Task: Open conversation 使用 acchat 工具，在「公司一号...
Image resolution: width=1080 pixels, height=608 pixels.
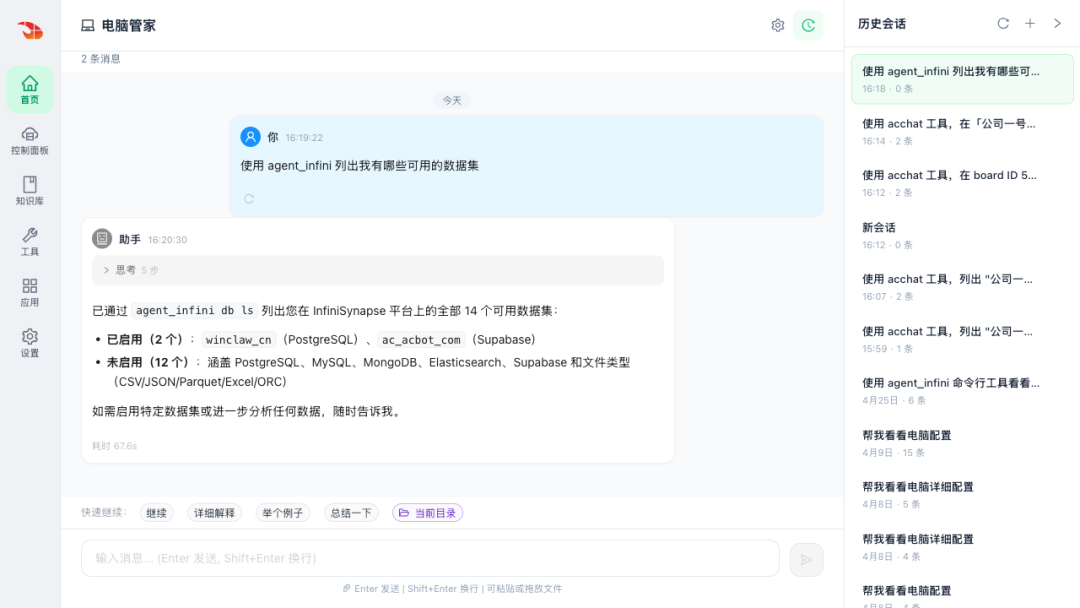Action: pos(962,132)
